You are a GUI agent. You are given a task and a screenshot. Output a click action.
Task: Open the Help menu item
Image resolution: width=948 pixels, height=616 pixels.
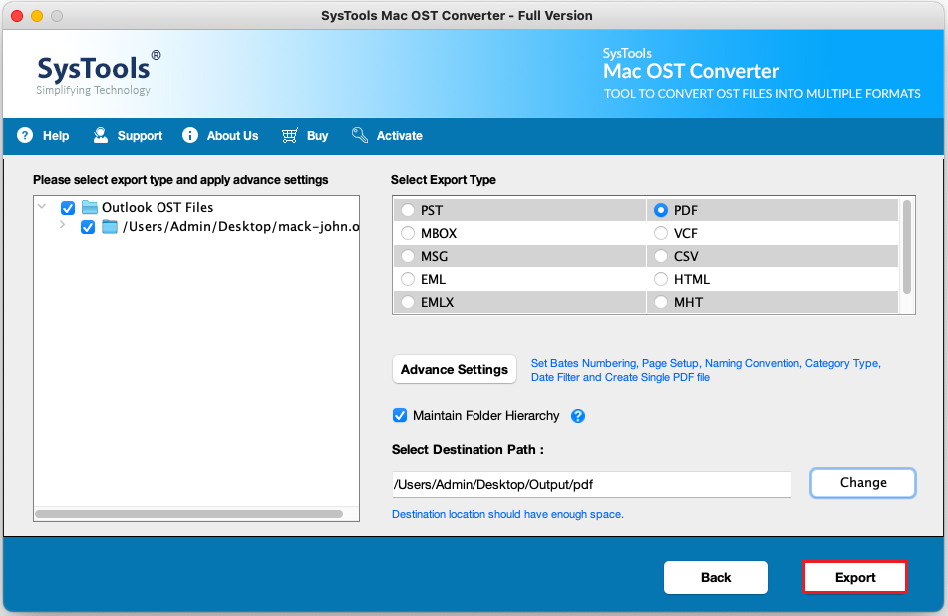point(56,136)
